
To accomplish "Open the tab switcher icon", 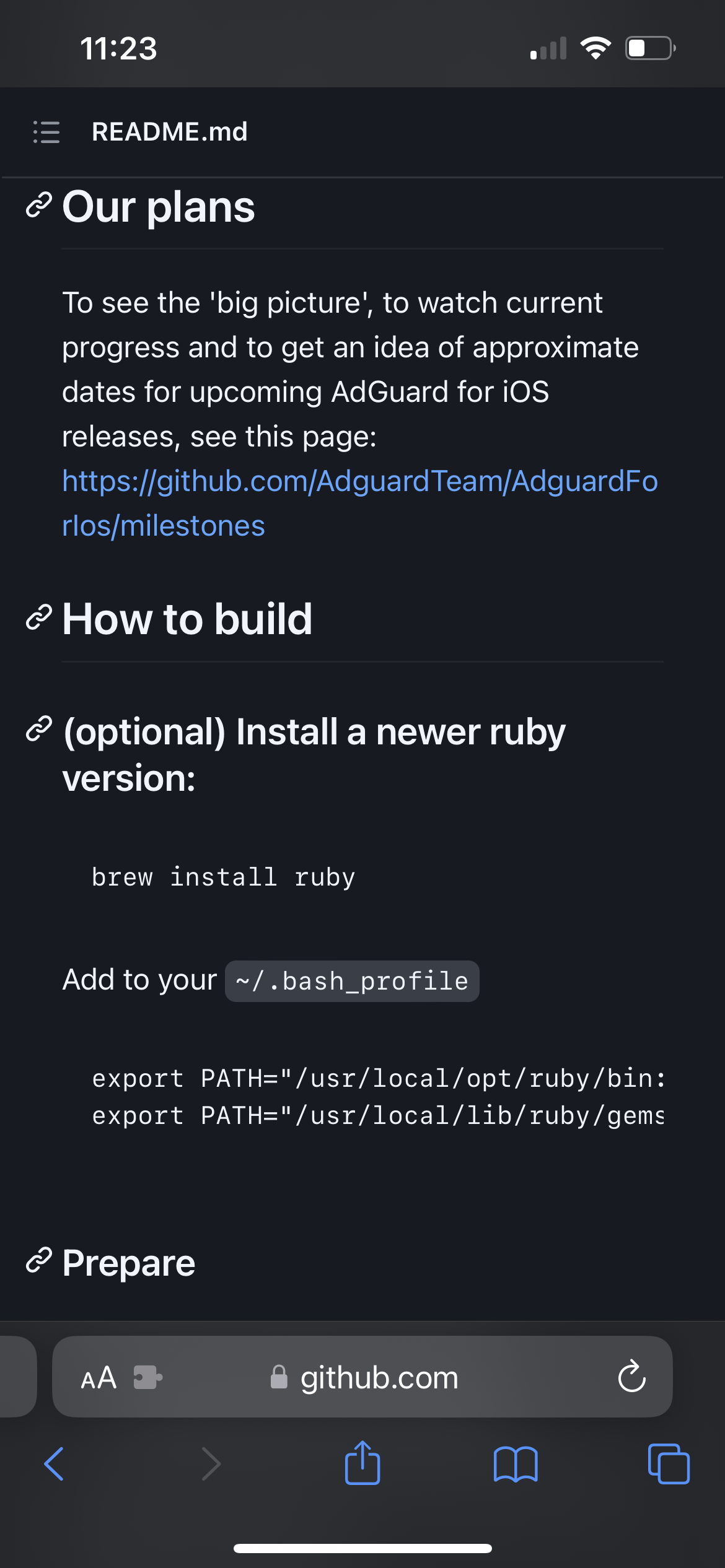I will click(x=669, y=1463).
